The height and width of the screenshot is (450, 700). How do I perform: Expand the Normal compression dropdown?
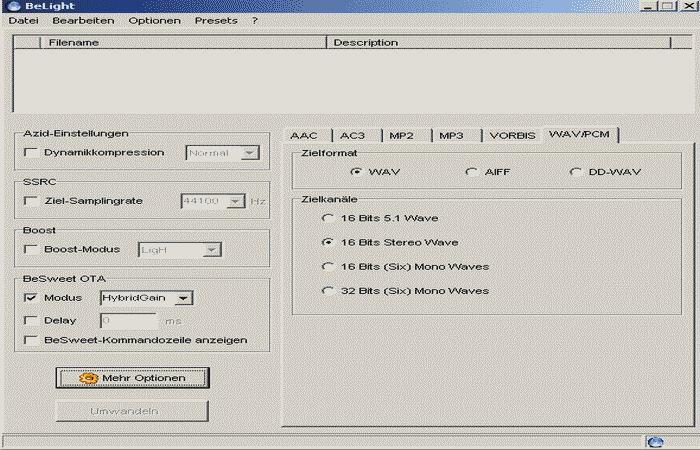249,153
